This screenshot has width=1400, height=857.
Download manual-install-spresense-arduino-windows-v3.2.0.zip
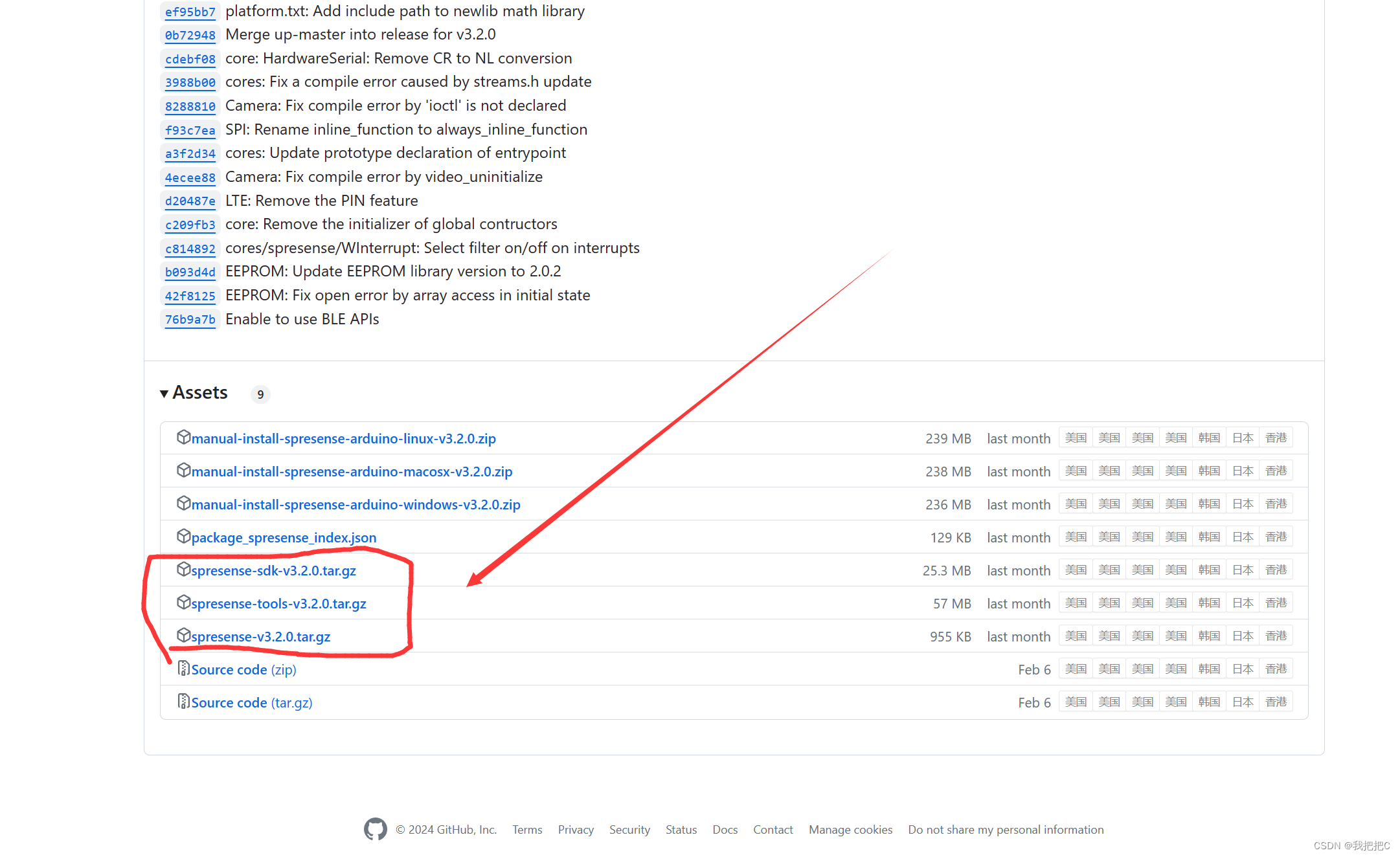(356, 504)
